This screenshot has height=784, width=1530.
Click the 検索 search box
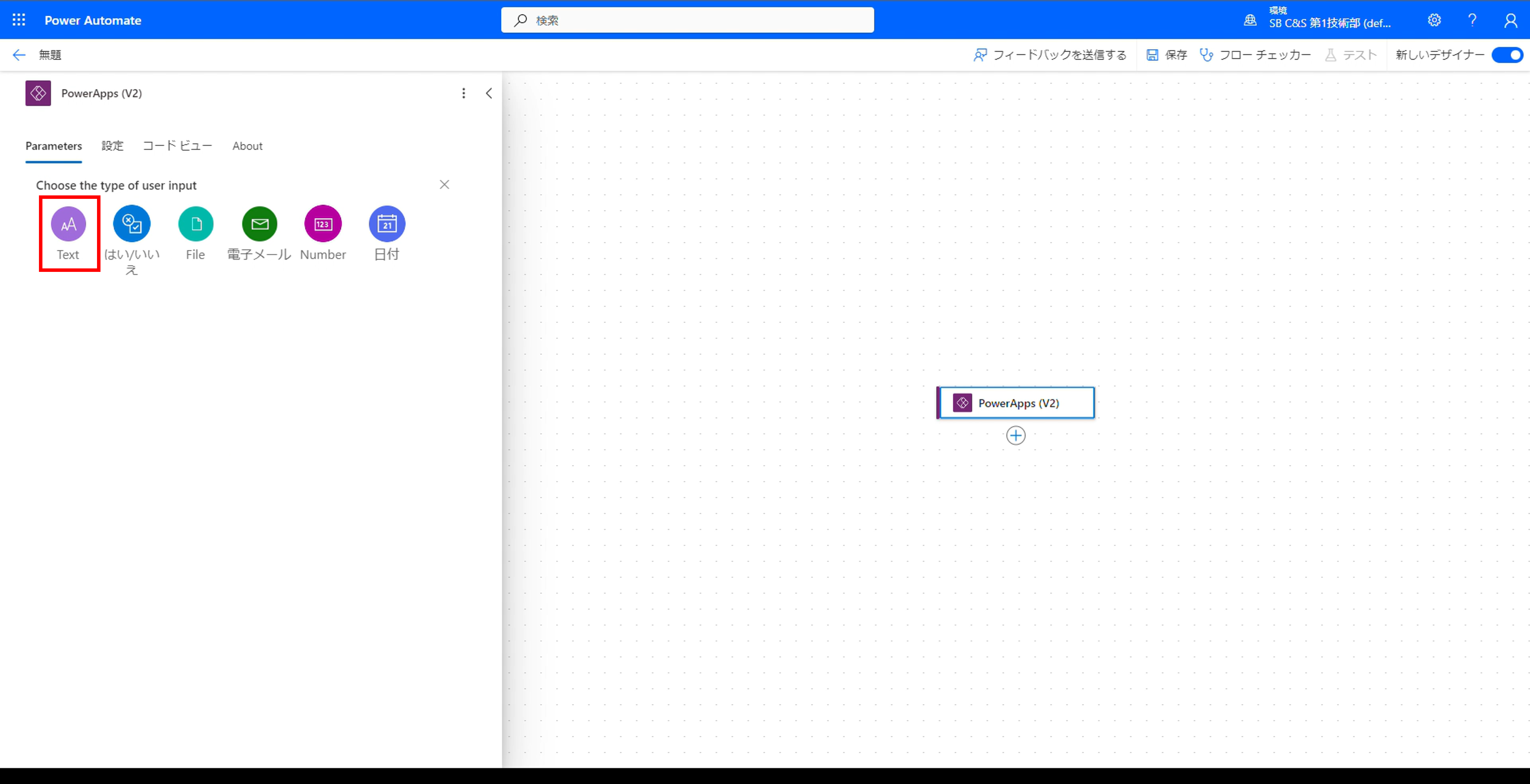(687, 20)
